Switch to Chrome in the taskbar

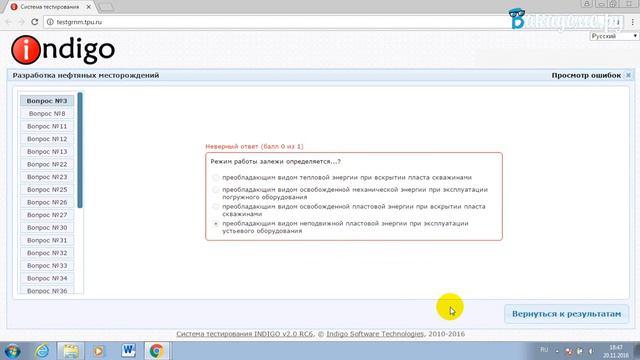coord(156,351)
